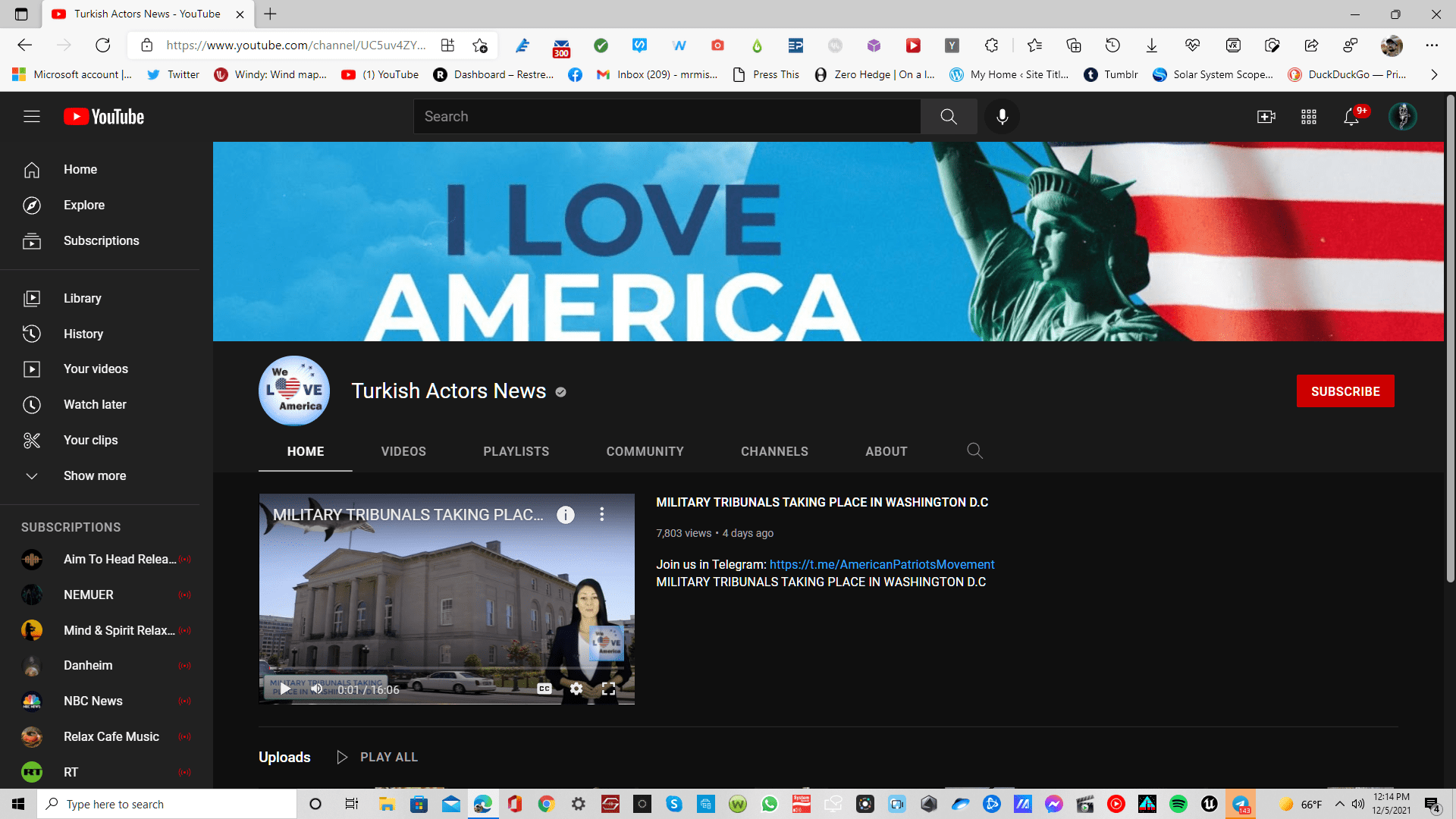This screenshot has width=1456, height=819.
Task: Mute the video player volume
Action: coord(317,689)
